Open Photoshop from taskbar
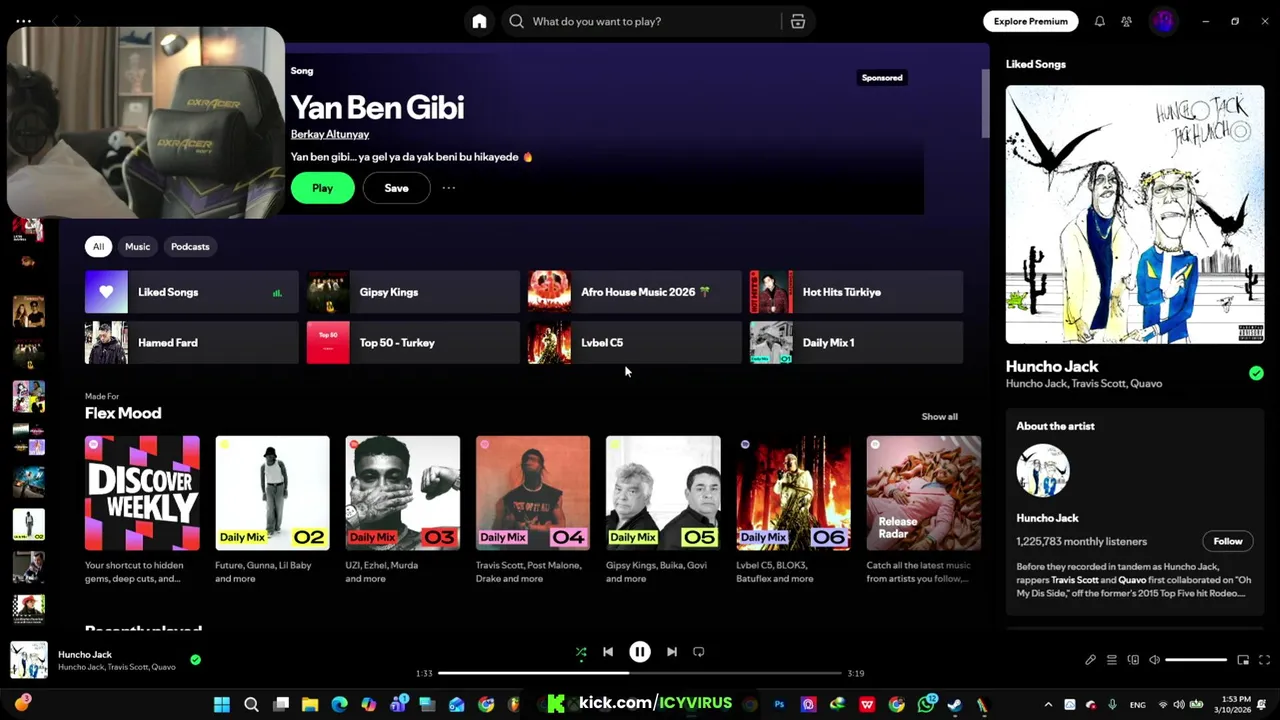 click(x=779, y=704)
